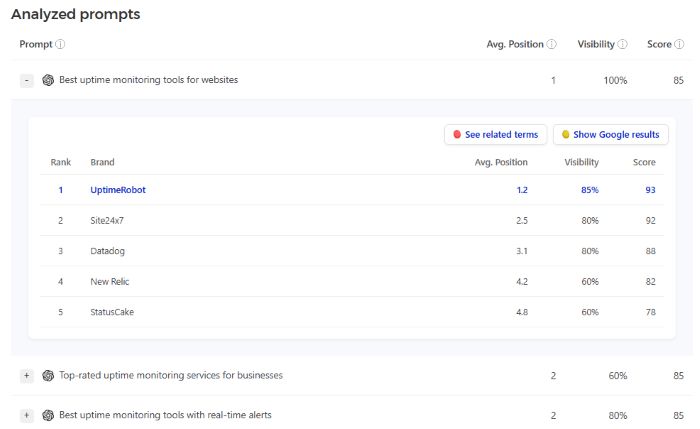Click info icon beside top Score header
This screenshot has width=700, height=429.
679,44
